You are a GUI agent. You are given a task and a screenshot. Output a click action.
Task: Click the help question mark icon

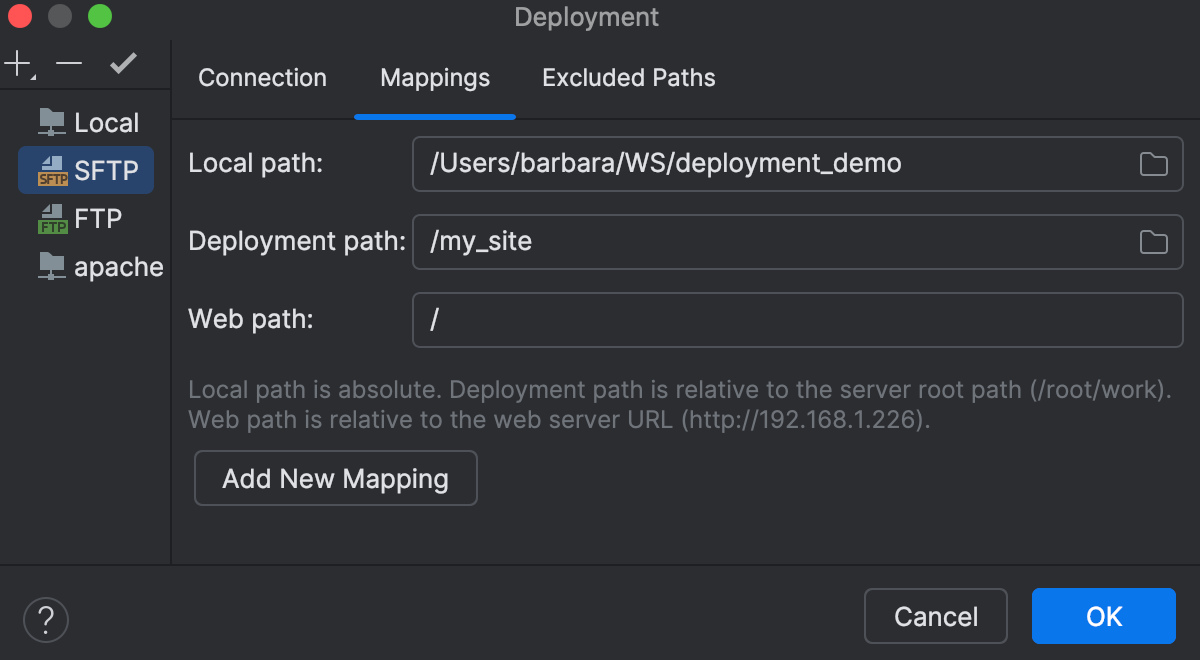[44, 619]
